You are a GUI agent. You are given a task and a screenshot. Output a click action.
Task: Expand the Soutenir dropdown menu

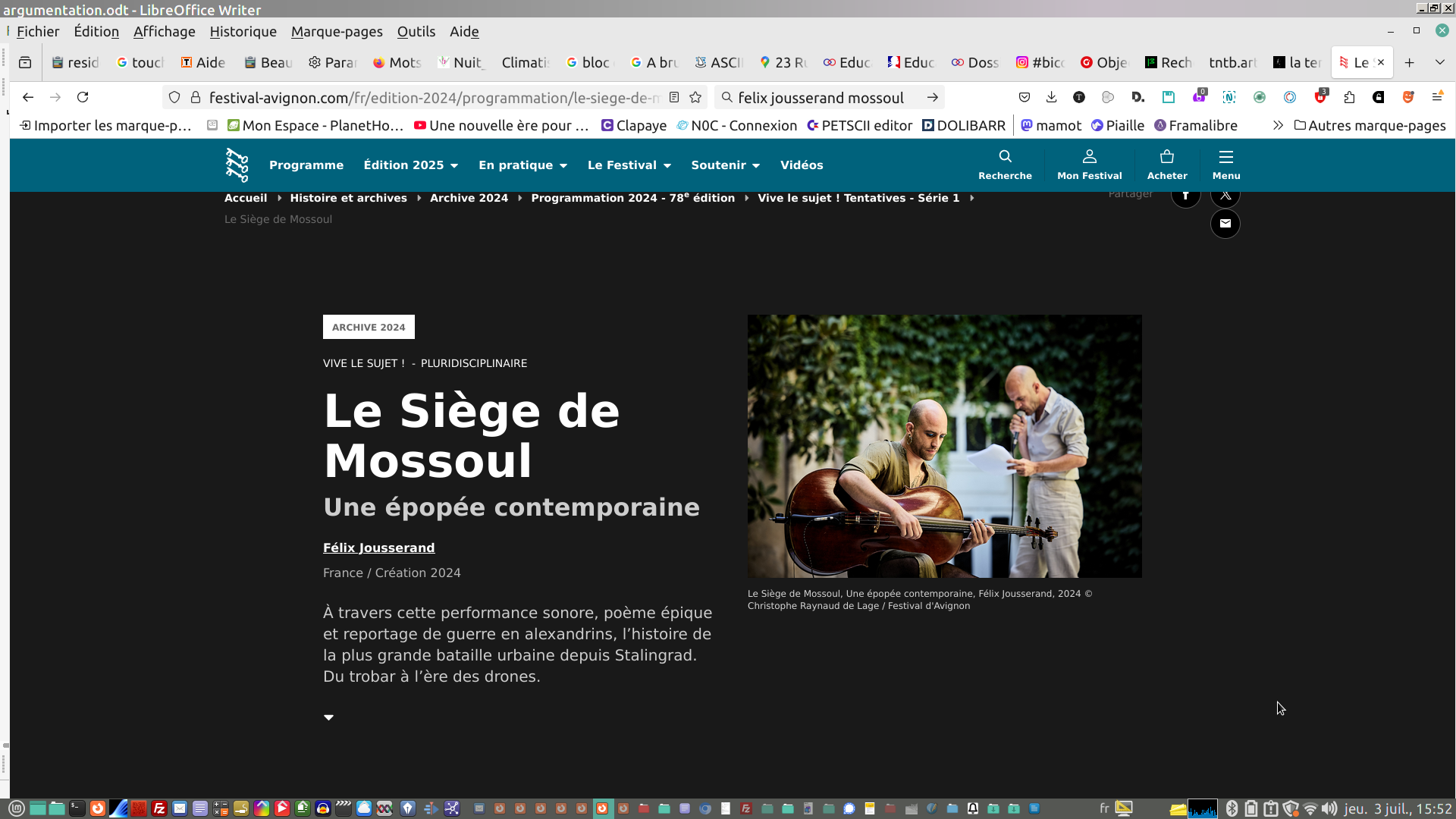click(x=725, y=165)
